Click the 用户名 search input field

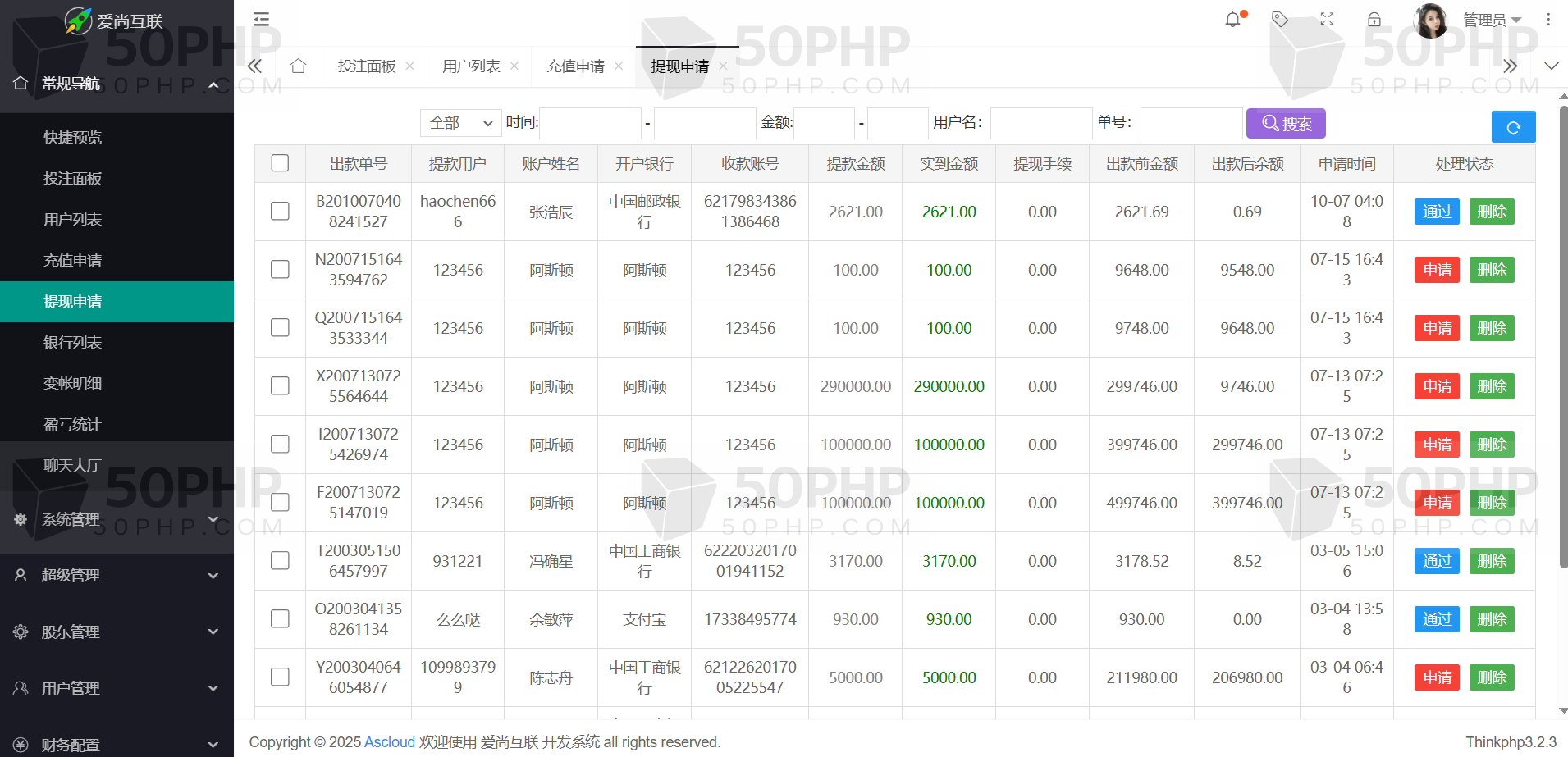(x=1040, y=123)
